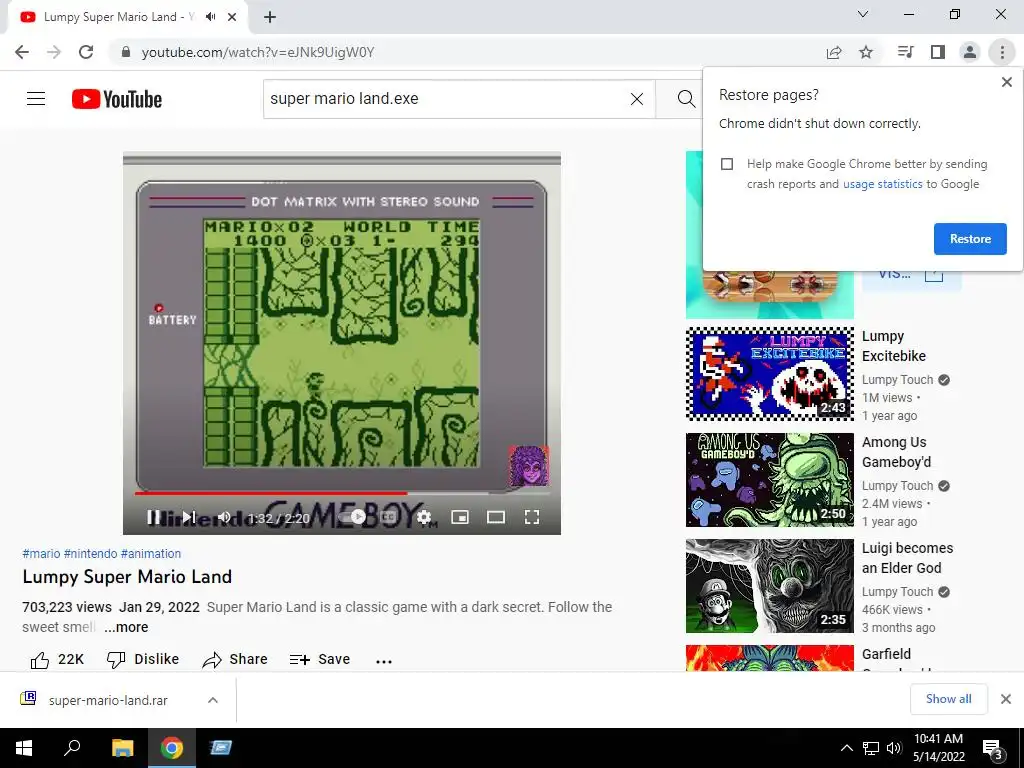Open more actions ellipsis under video
Viewport: 1024px width, 768px height.
click(384, 661)
